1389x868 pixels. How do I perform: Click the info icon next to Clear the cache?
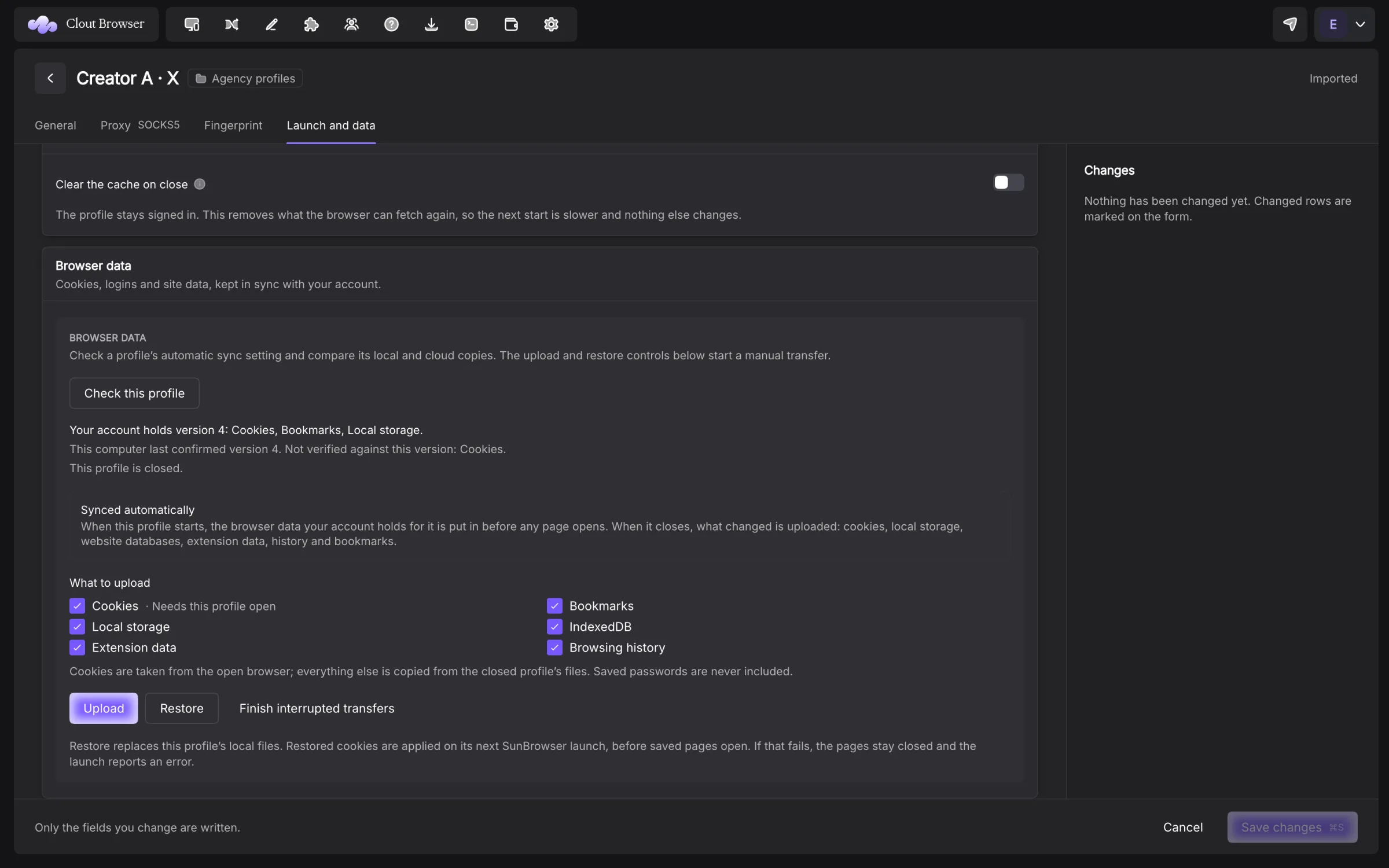200,184
